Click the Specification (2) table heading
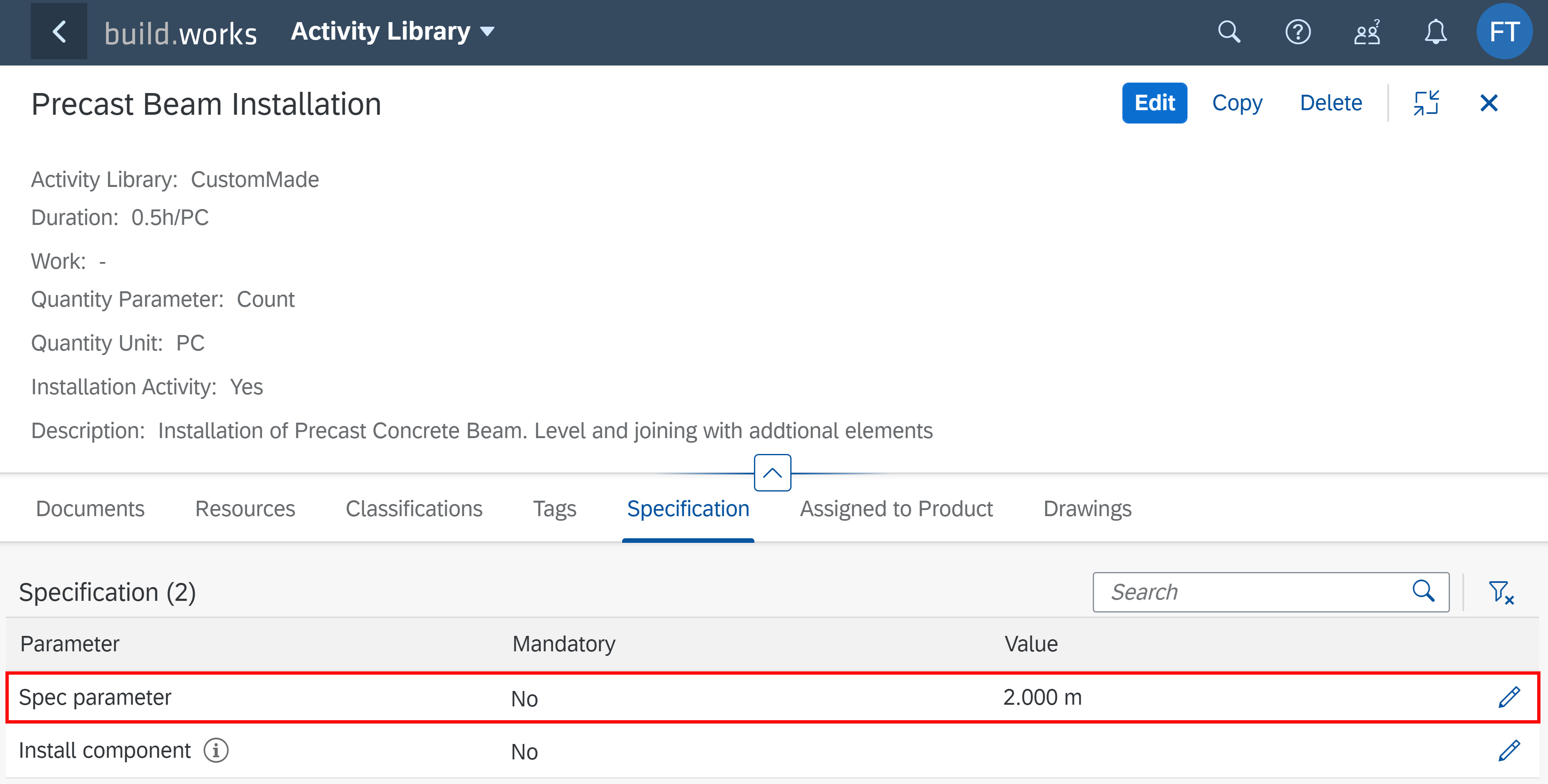The image size is (1548, 784). tap(108, 592)
